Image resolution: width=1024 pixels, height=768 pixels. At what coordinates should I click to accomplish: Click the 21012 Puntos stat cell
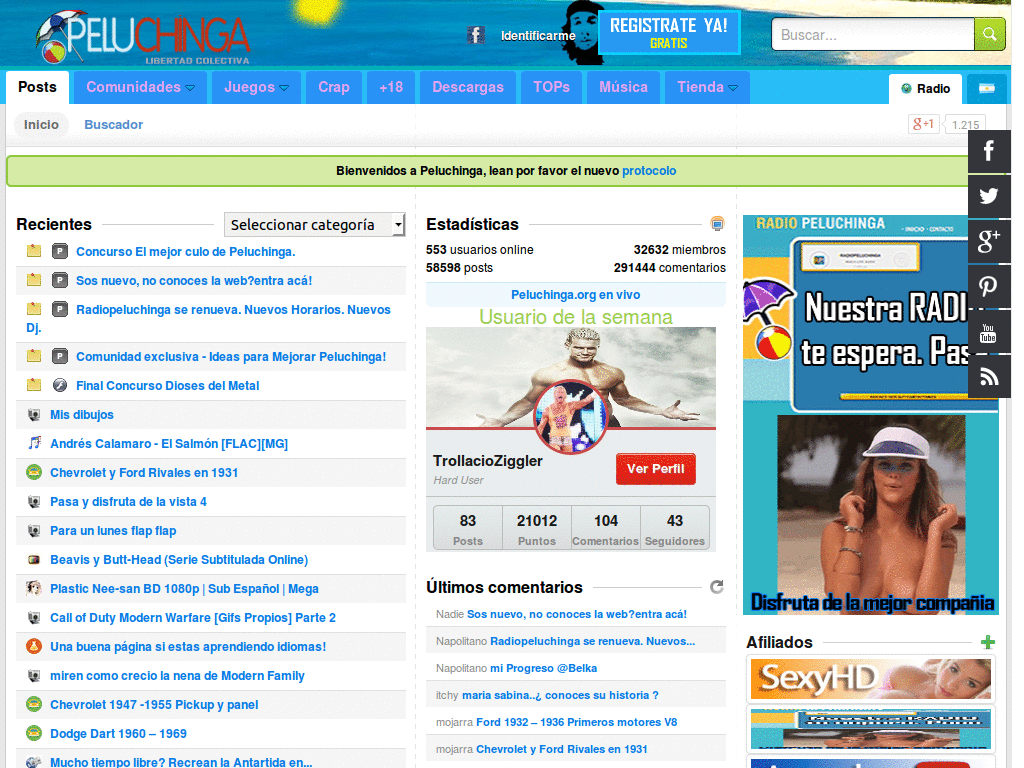537,529
